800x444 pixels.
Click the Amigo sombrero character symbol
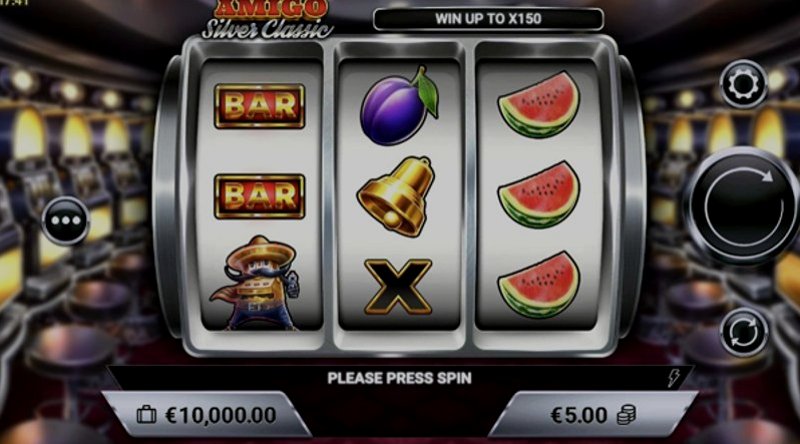coord(257,283)
